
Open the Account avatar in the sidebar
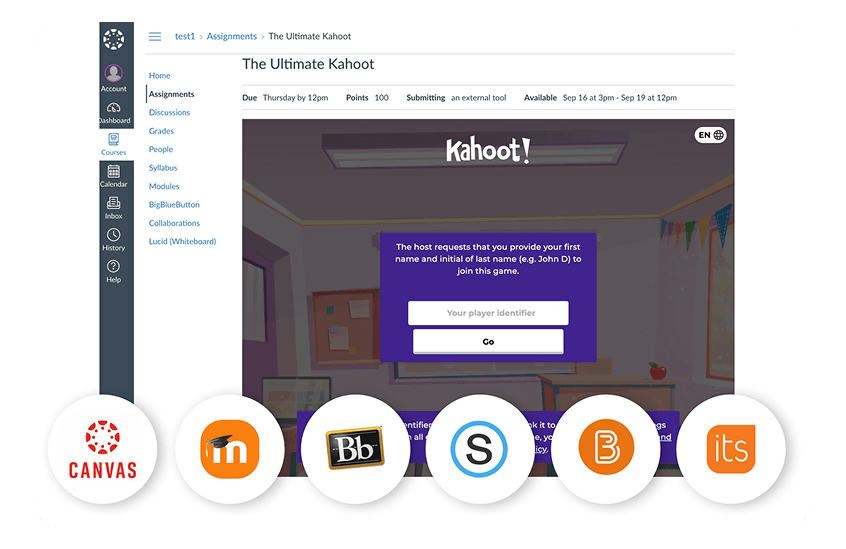point(114,73)
